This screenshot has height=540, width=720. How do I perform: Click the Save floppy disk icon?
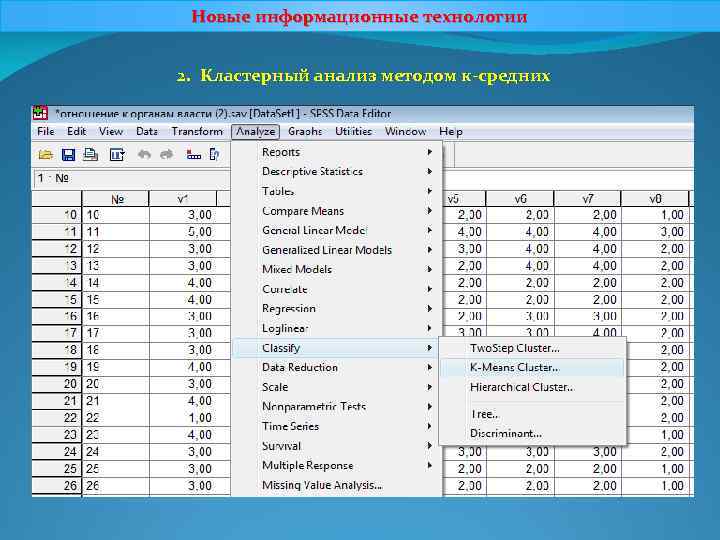(68, 155)
